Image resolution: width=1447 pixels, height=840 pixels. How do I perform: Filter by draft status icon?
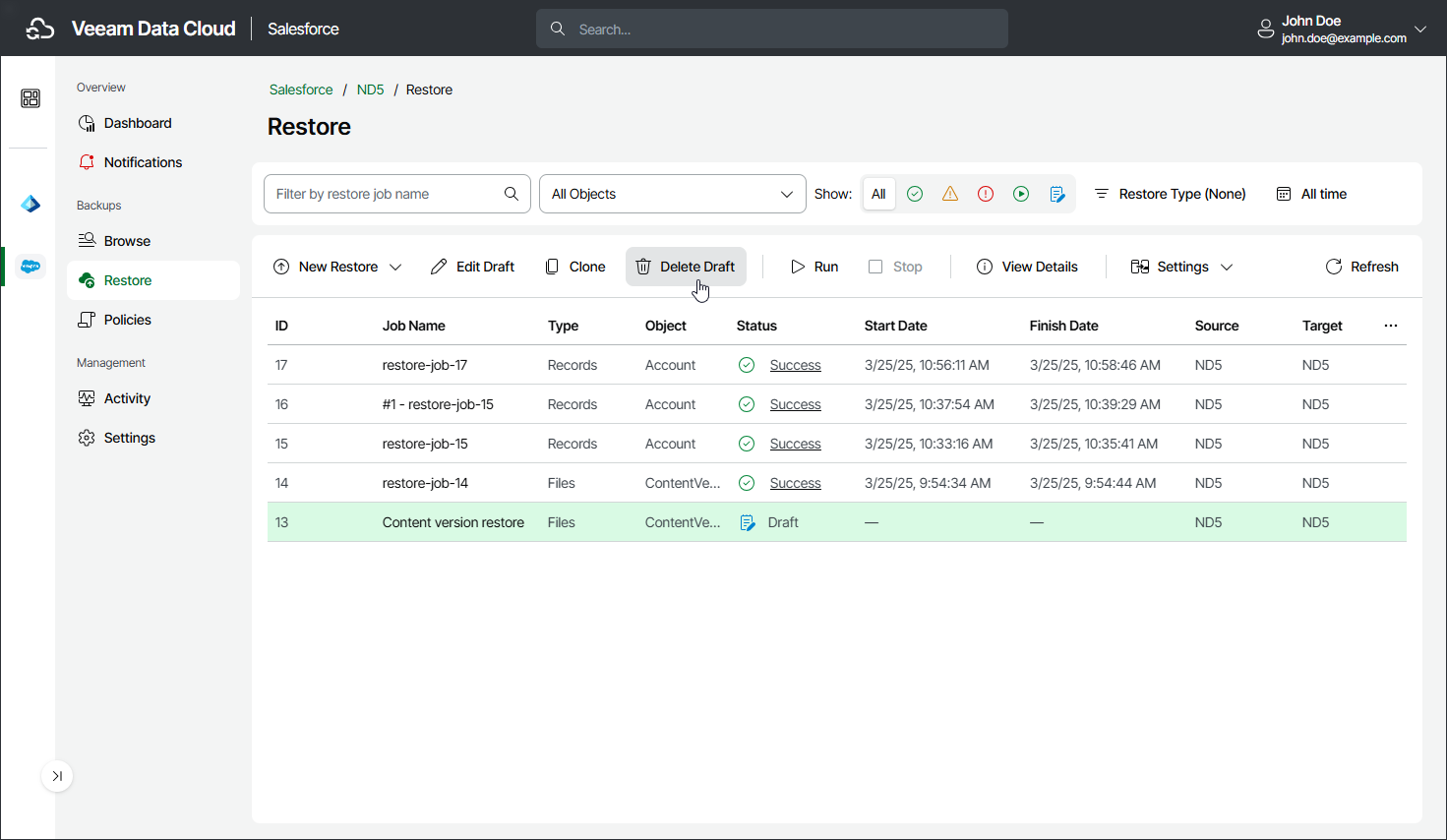[1057, 194]
